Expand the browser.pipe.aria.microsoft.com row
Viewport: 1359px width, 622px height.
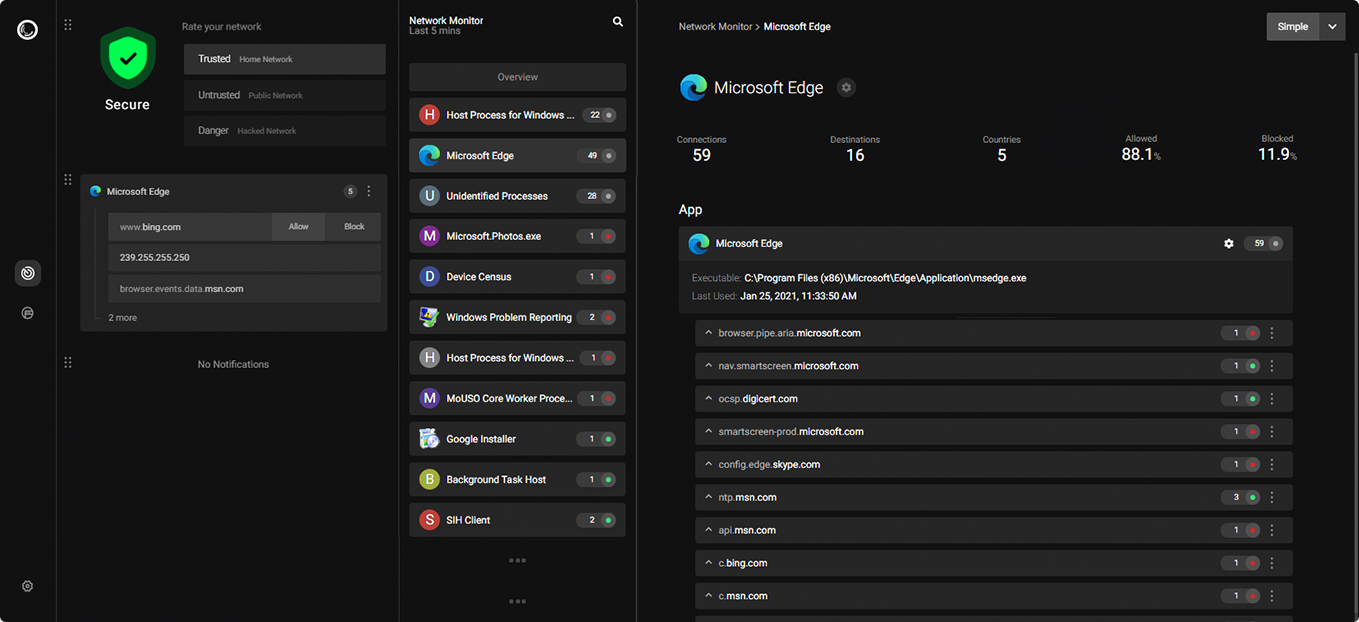tap(709, 333)
